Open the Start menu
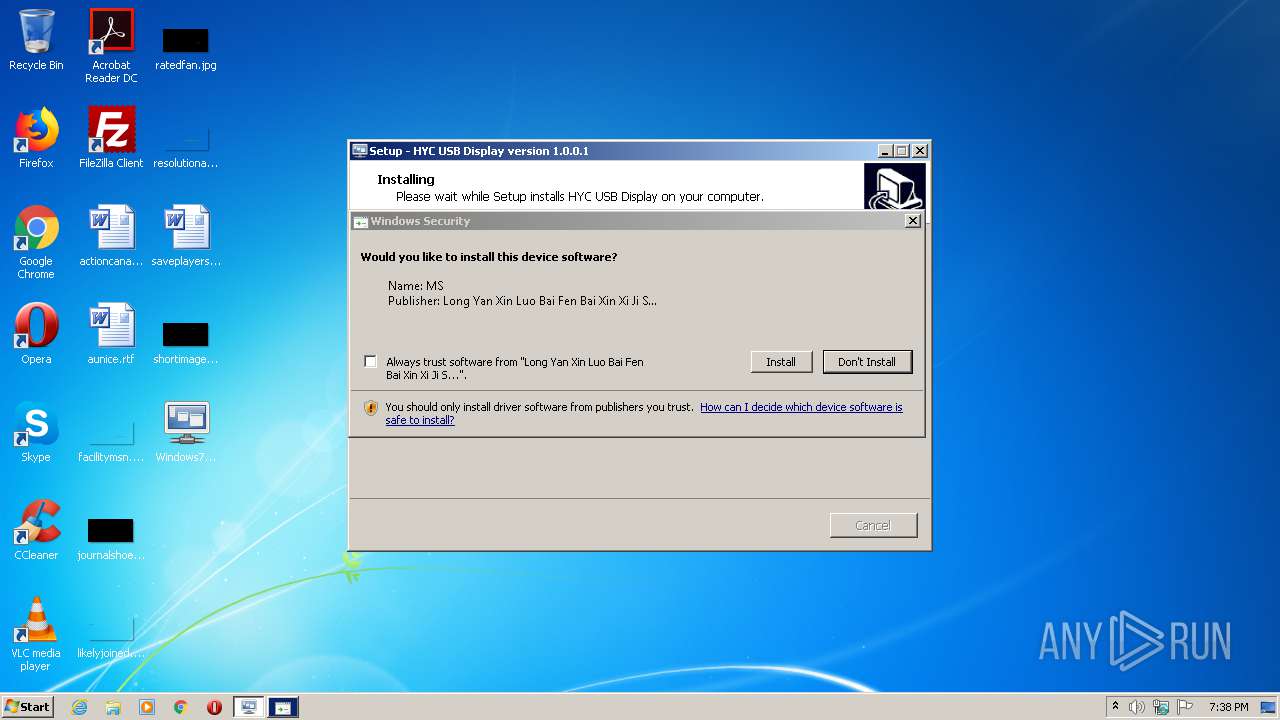This screenshot has height=720, width=1280. point(28,707)
